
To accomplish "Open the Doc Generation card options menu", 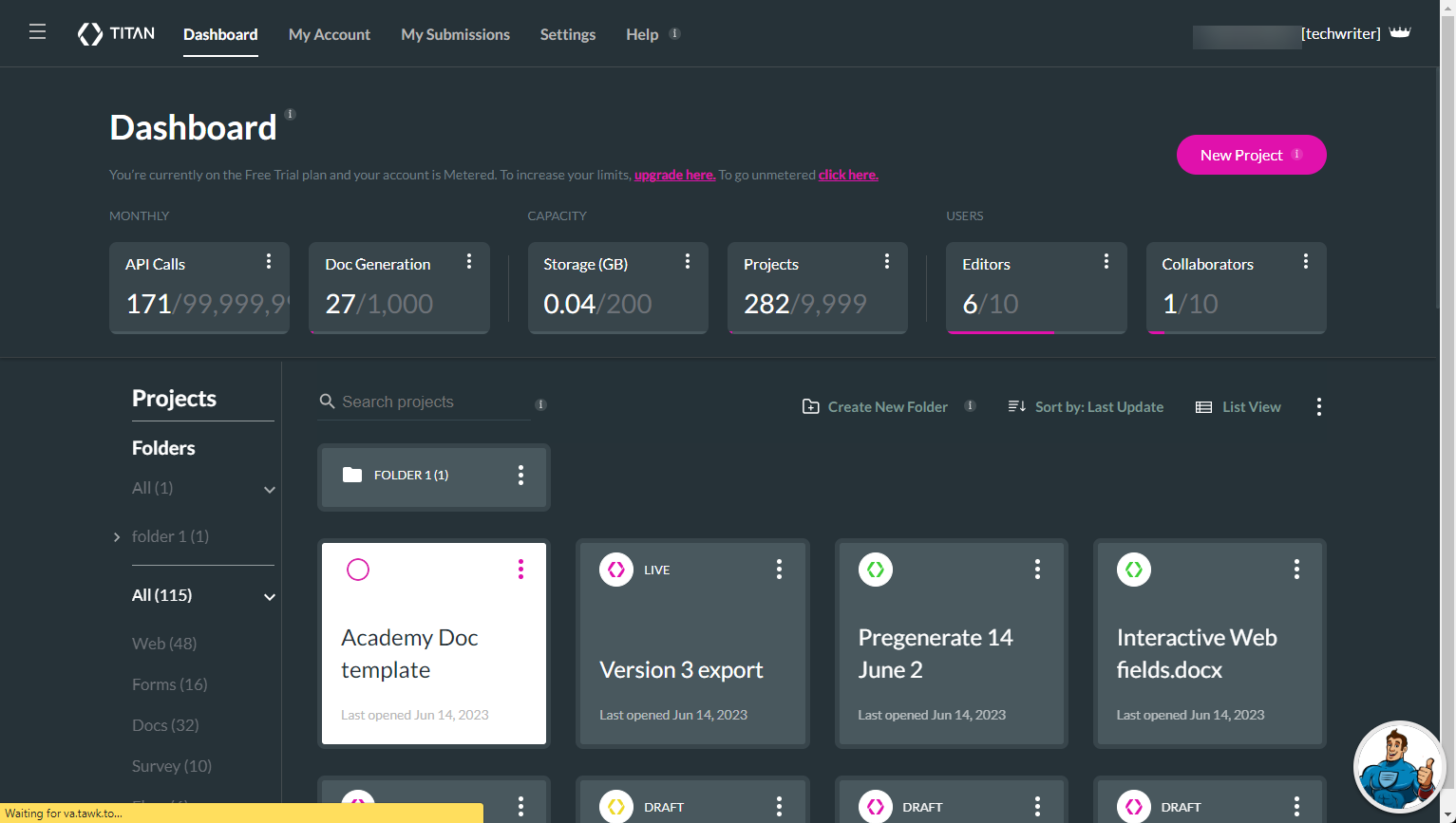I will click(469, 261).
